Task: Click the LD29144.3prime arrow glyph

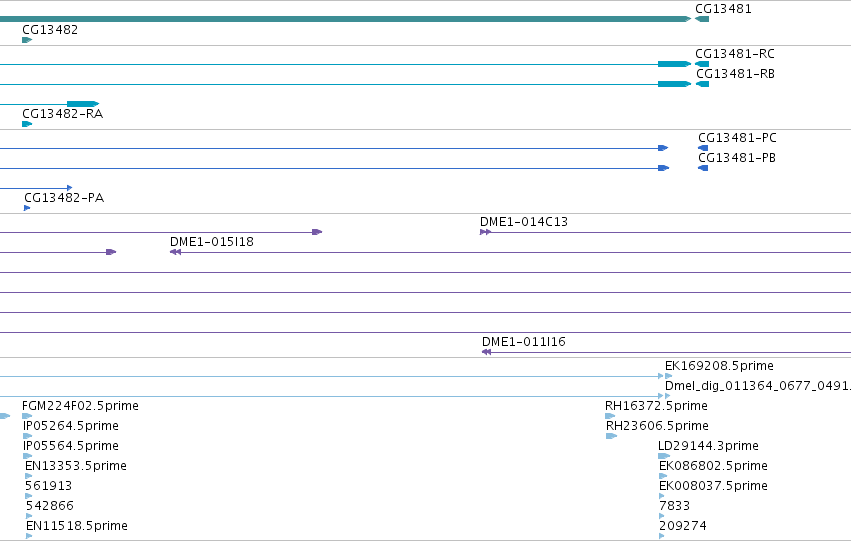Action: [x=664, y=456]
